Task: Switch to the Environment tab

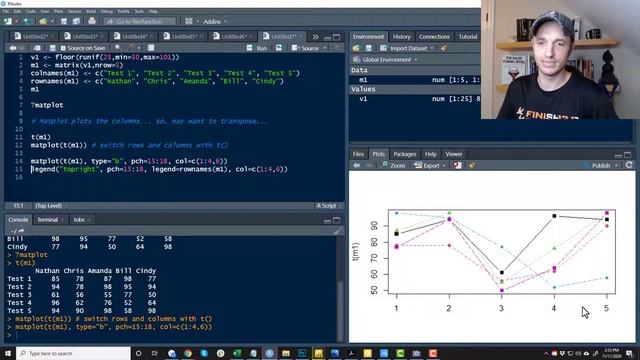Action: click(368, 37)
